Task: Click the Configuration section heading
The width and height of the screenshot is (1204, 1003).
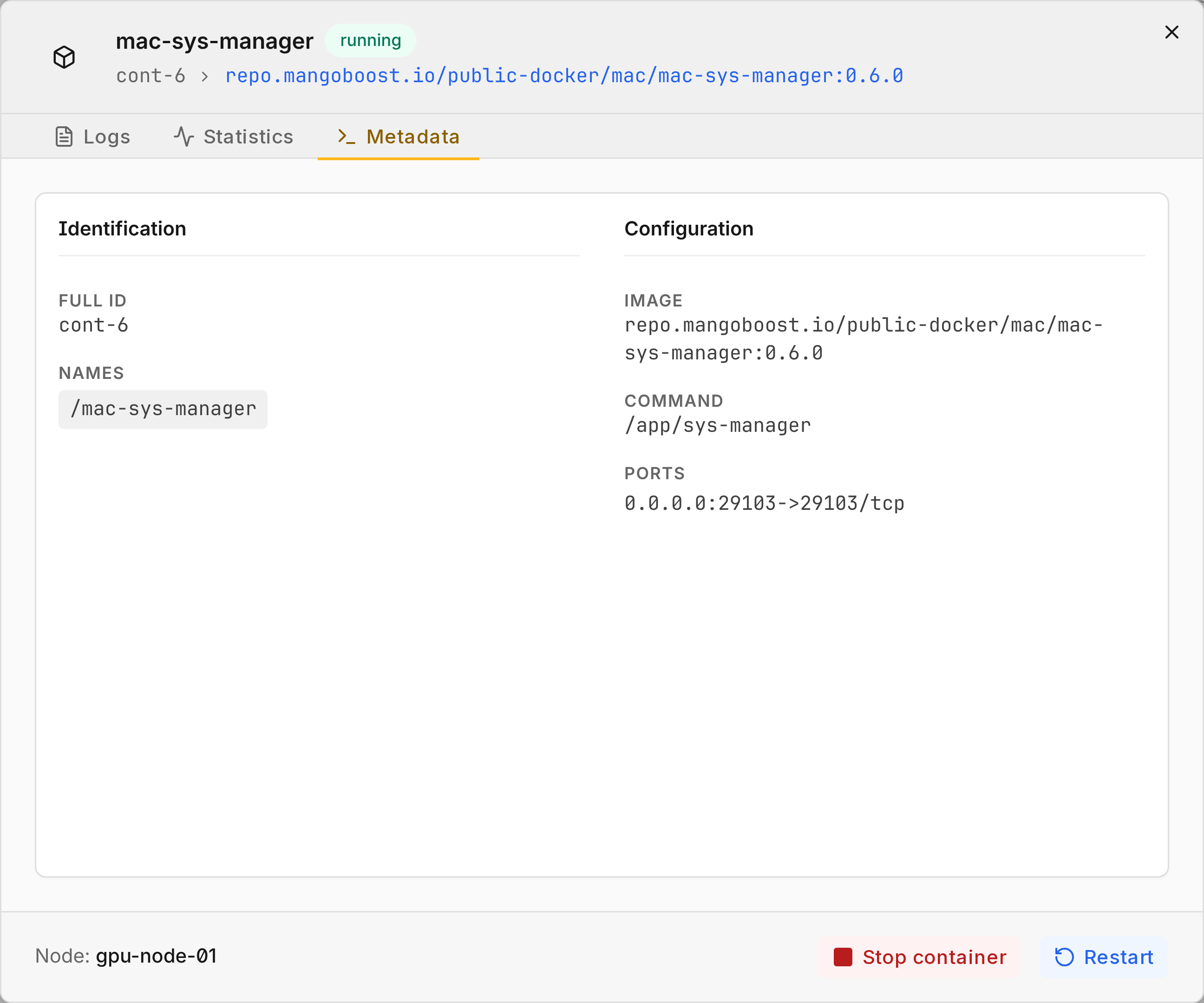Action: pyautogui.click(x=688, y=228)
